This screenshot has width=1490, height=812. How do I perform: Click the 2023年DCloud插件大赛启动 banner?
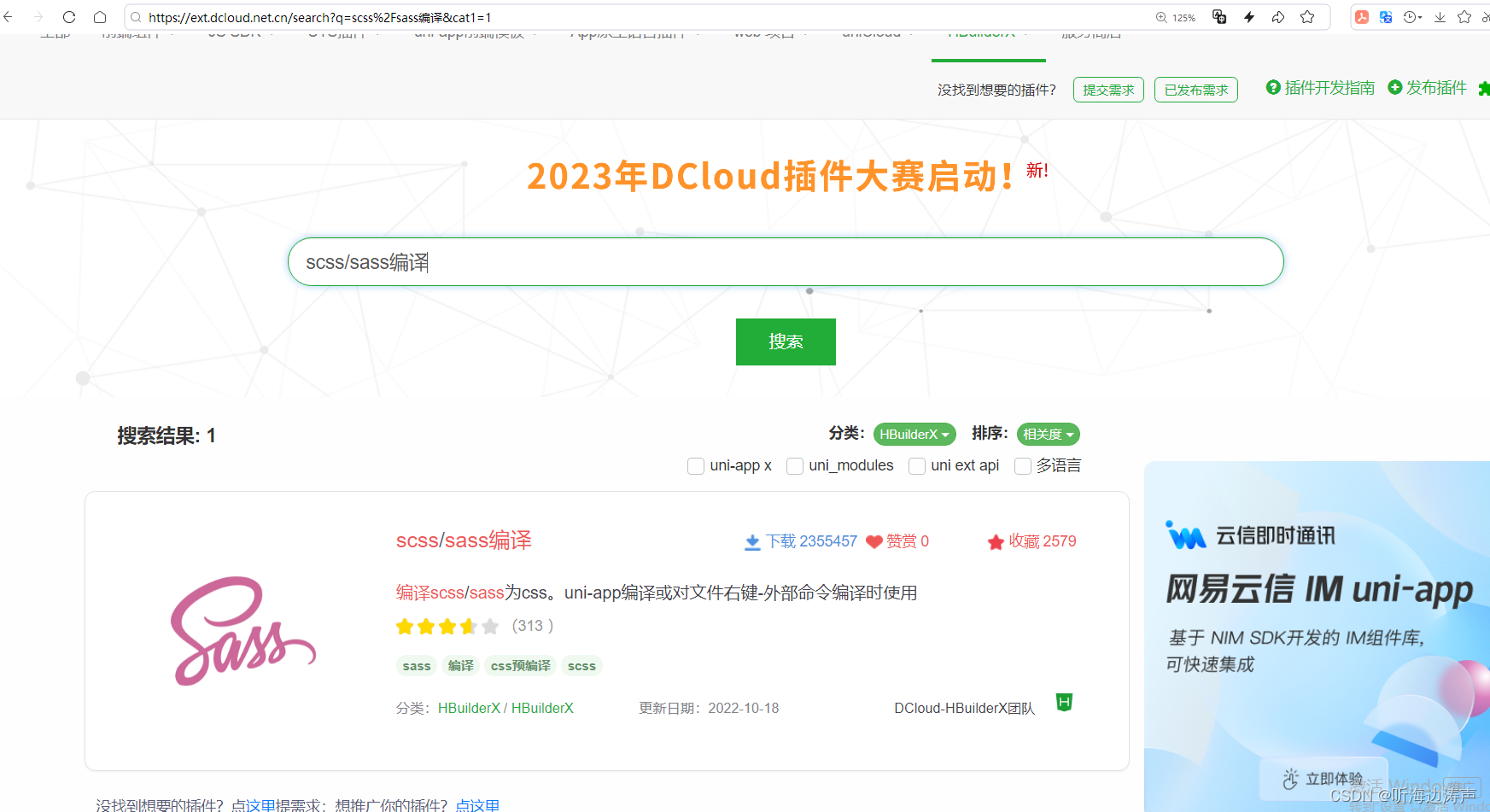click(771, 176)
